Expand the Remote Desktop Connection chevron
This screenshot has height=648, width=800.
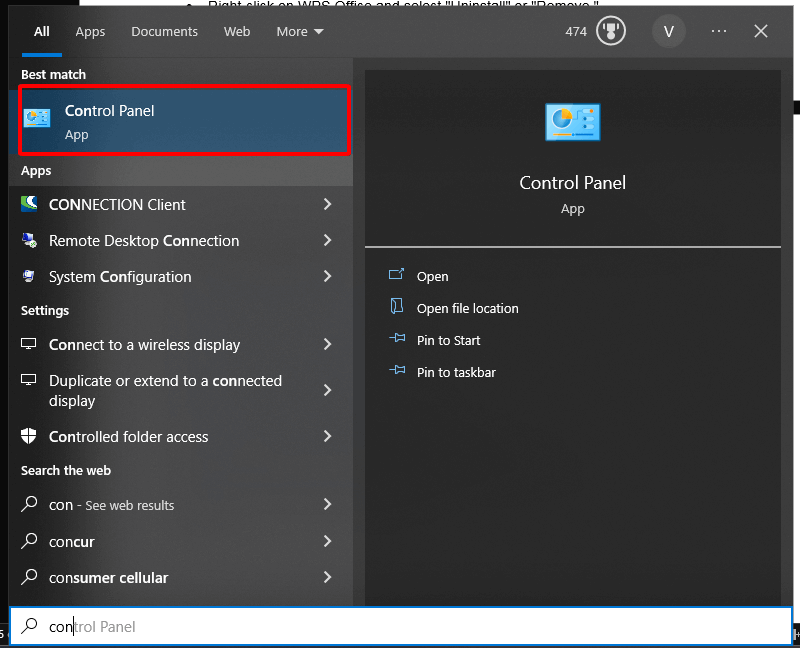click(327, 241)
